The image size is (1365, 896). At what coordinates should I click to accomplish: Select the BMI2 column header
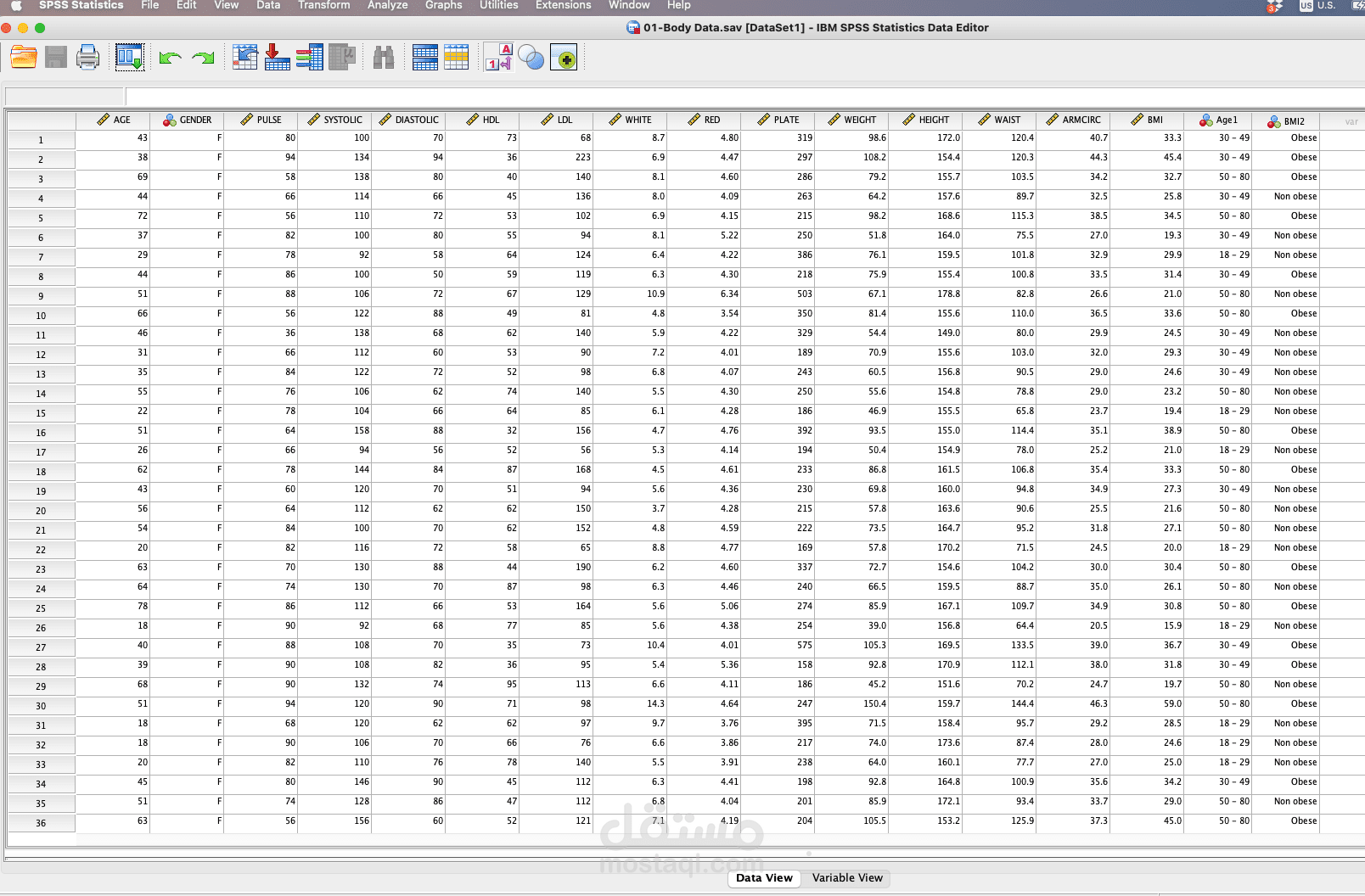click(x=1286, y=120)
